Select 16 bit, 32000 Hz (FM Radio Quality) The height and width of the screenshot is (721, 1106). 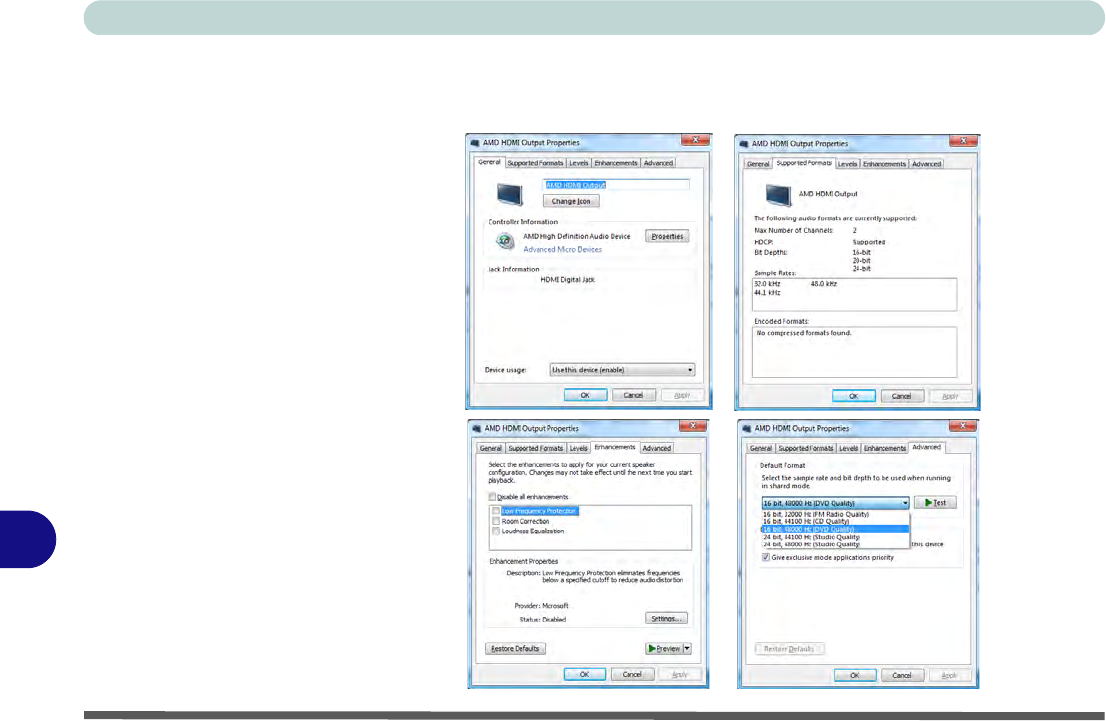pyautogui.click(x=815, y=513)
